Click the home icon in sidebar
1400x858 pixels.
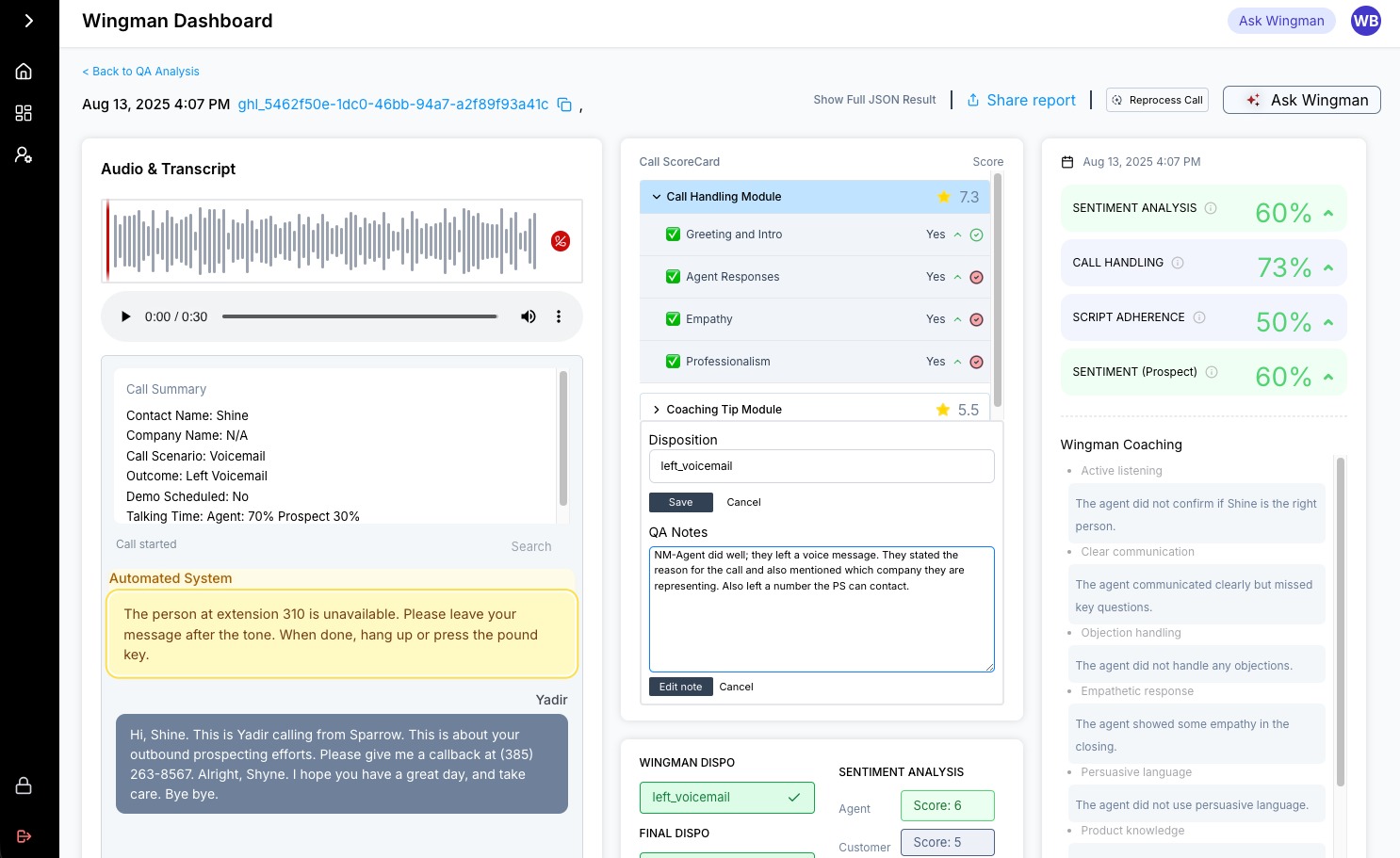pyautogui.click(x=24, y=72)
